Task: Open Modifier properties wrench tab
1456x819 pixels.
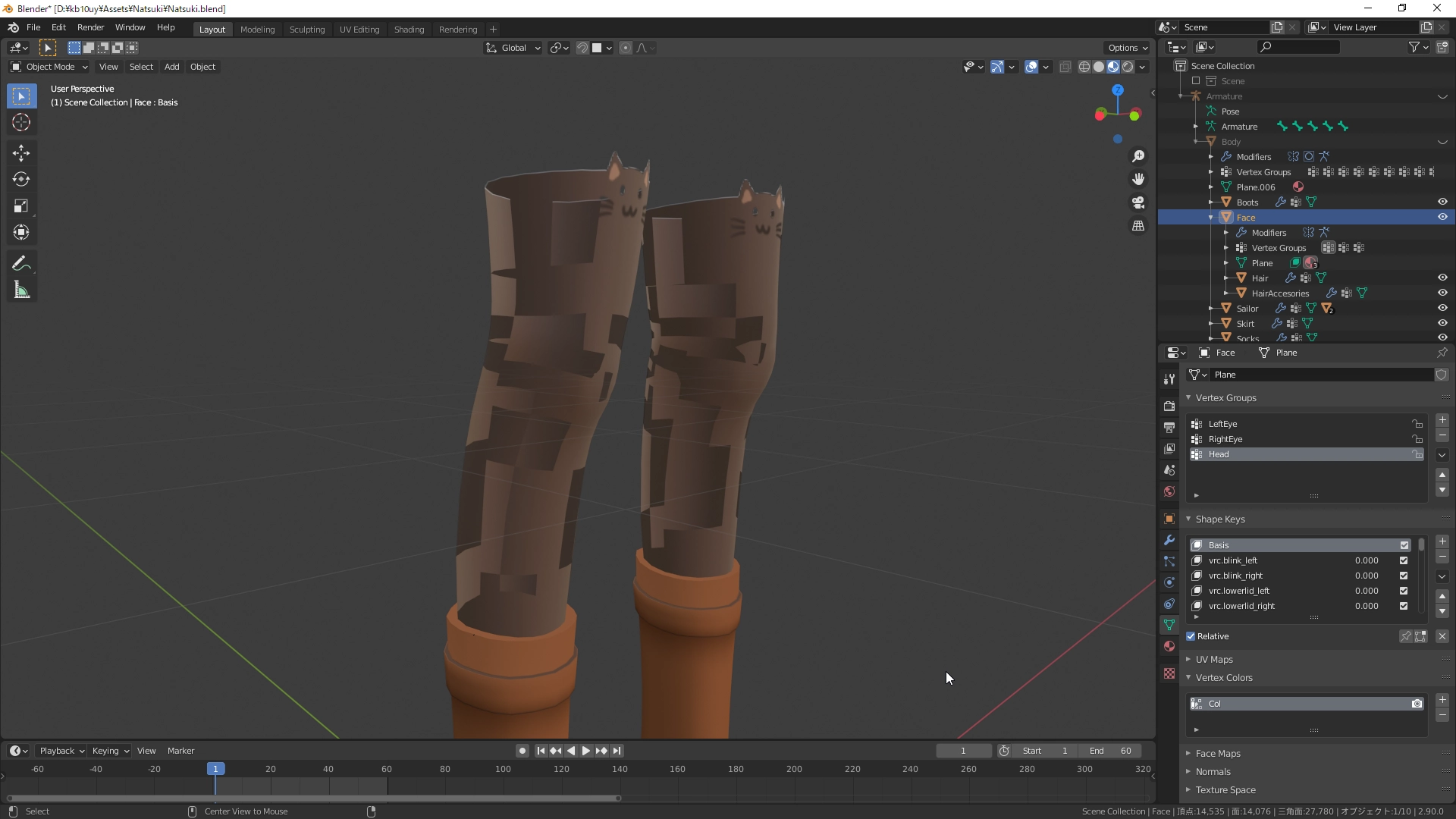Action: [1169, 540]
